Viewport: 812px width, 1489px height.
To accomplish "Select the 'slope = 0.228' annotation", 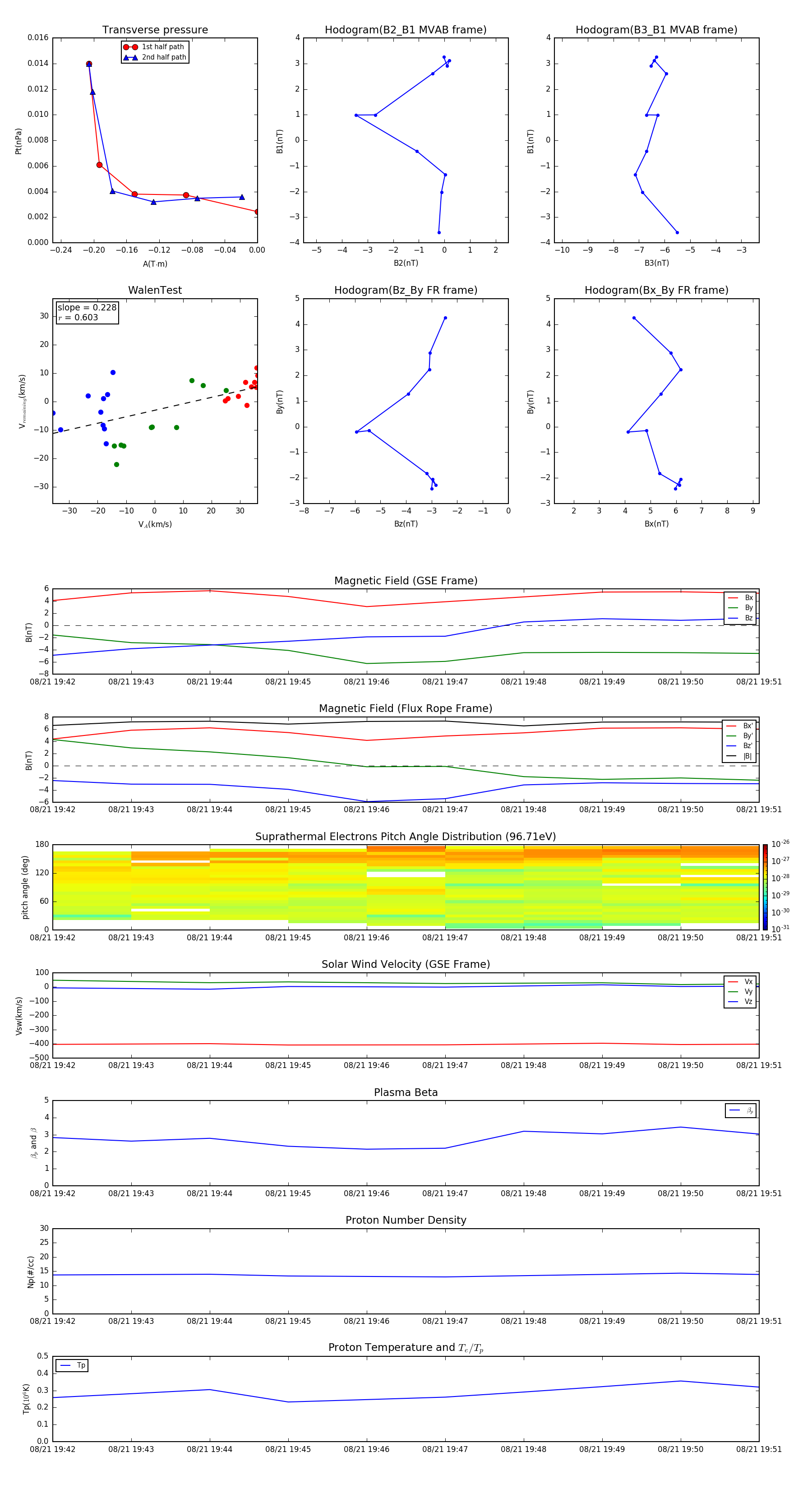I will (87, 308).
